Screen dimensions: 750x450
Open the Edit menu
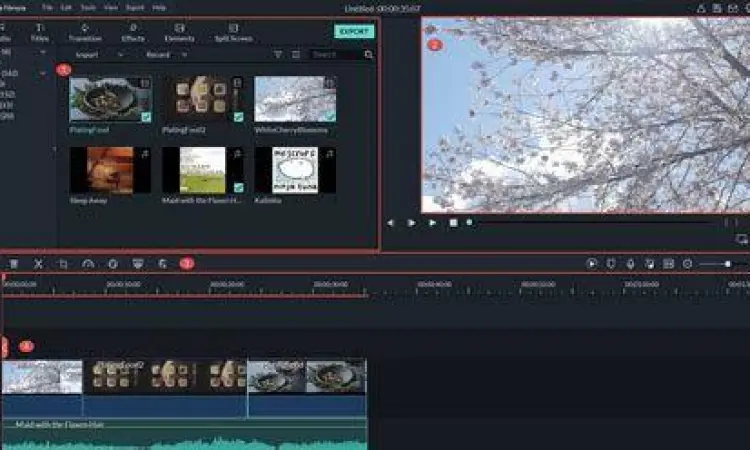point(66,8)
